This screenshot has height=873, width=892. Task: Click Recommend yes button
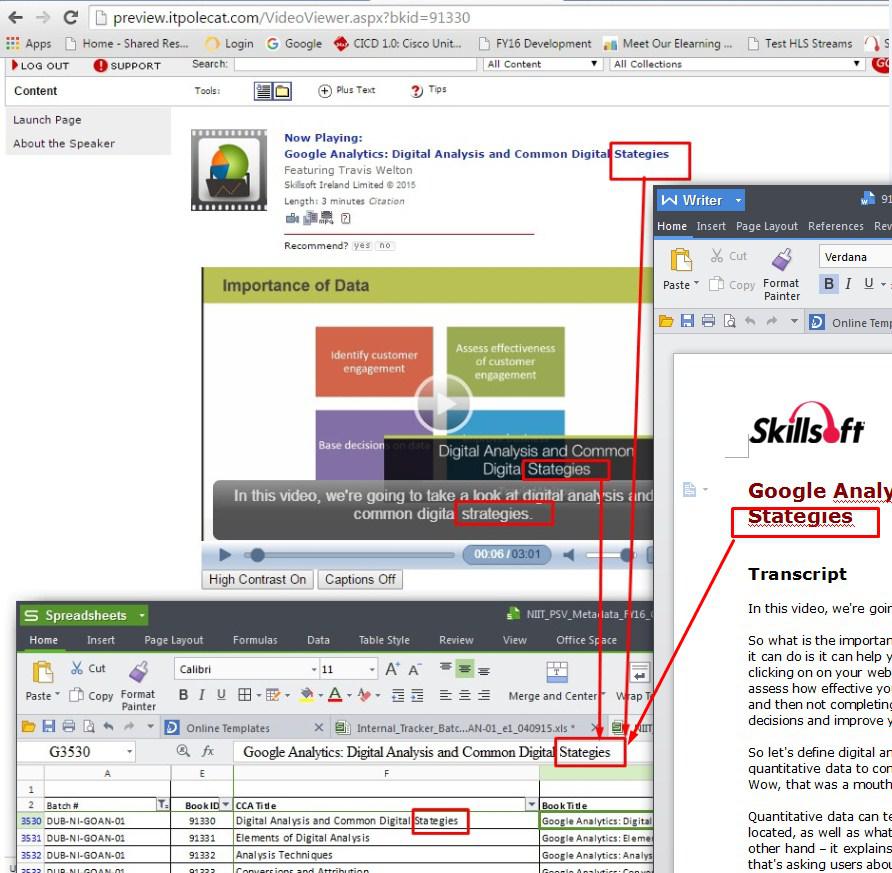(361, 246)
